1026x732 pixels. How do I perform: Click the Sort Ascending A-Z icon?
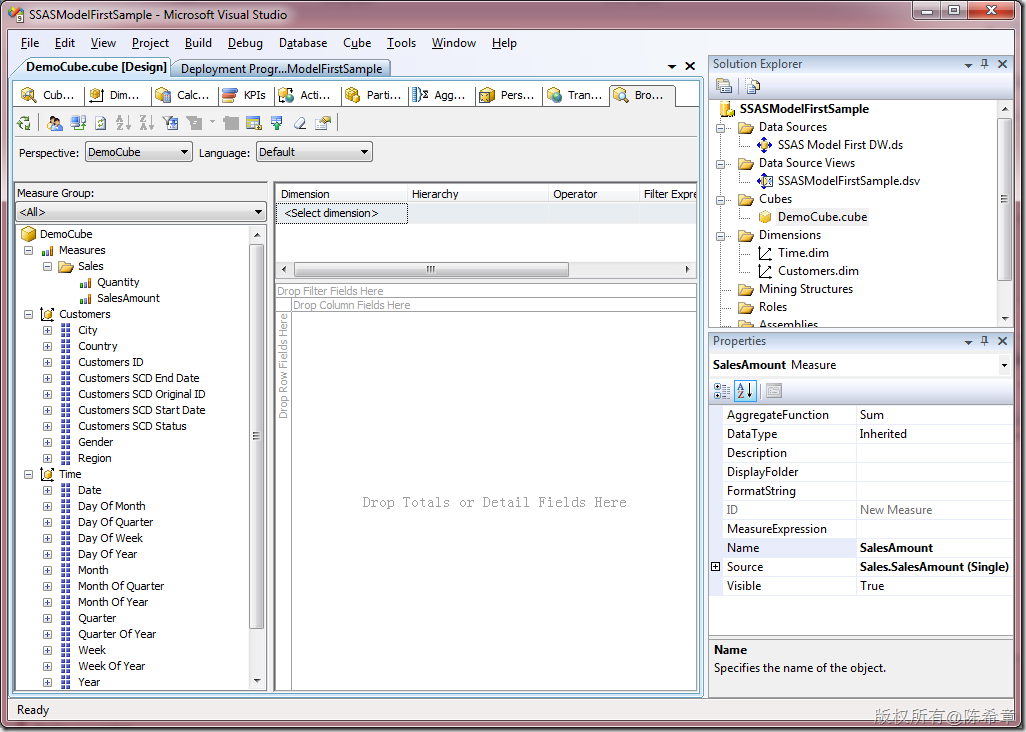[x=123, y=122]
